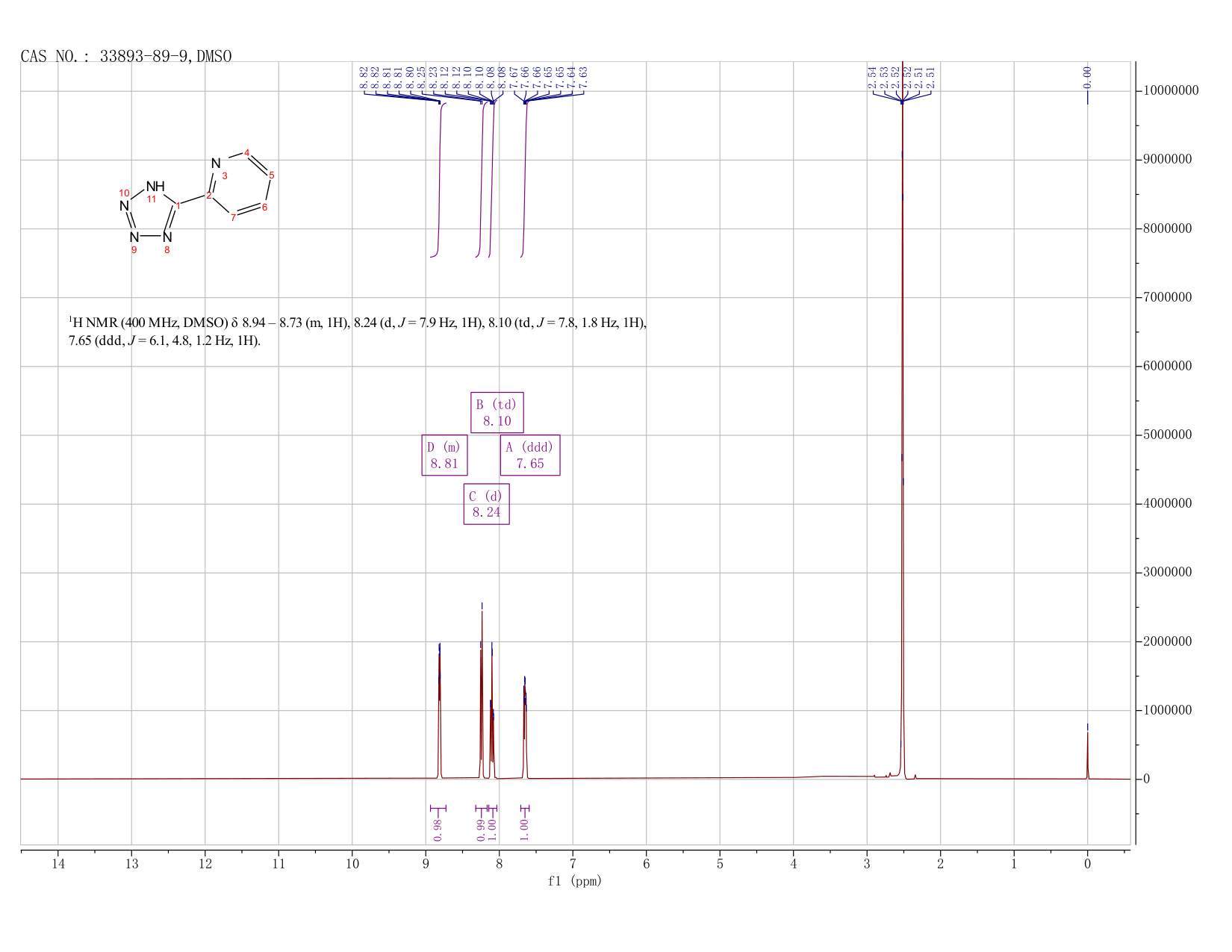Click the 4000000 intensity axis label
This screenshot has width=1232, height=952.
click(x=1167, y=504)
